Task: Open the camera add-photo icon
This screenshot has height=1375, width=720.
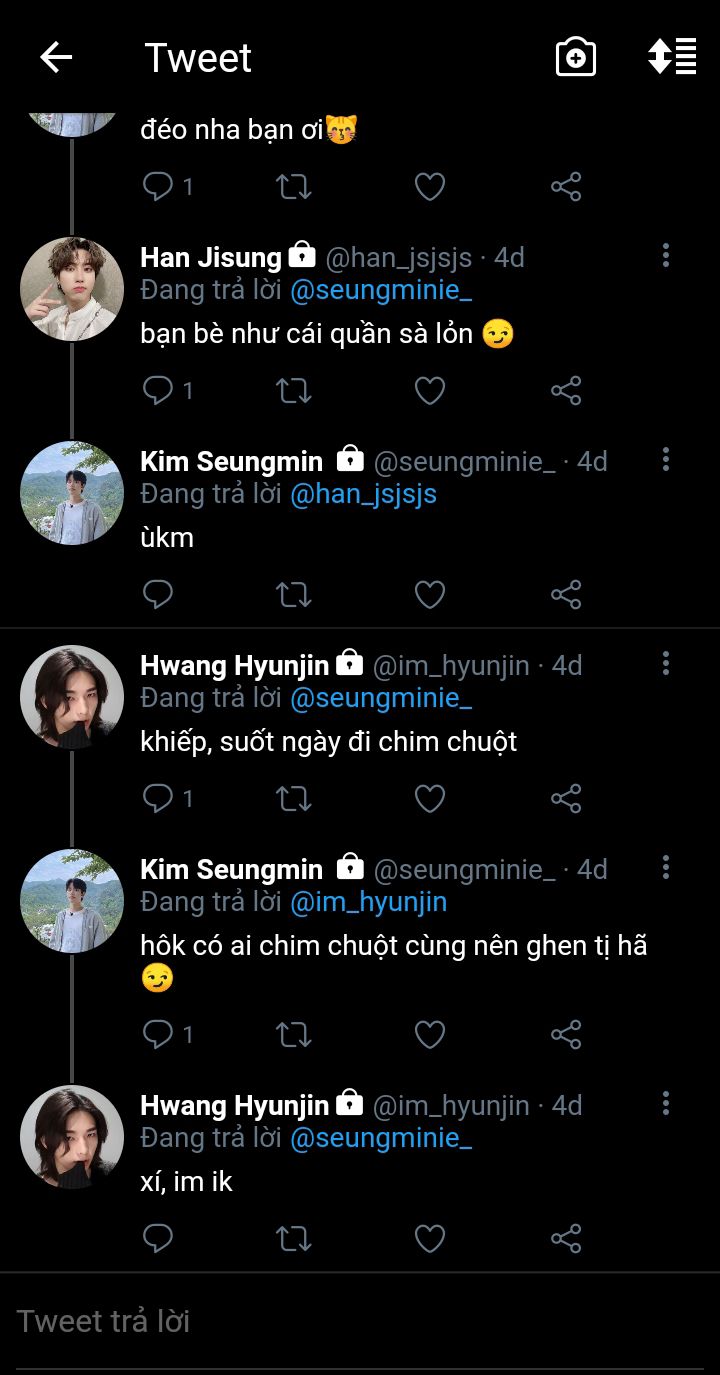Action: (x=576, y=58)
